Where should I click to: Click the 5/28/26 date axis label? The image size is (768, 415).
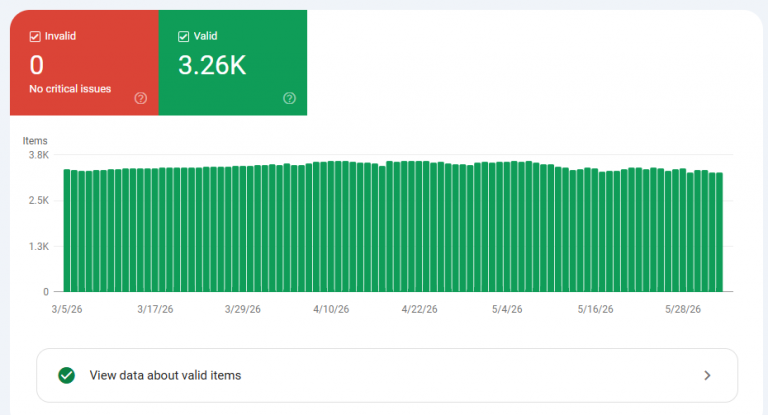[x=683, y=309]
